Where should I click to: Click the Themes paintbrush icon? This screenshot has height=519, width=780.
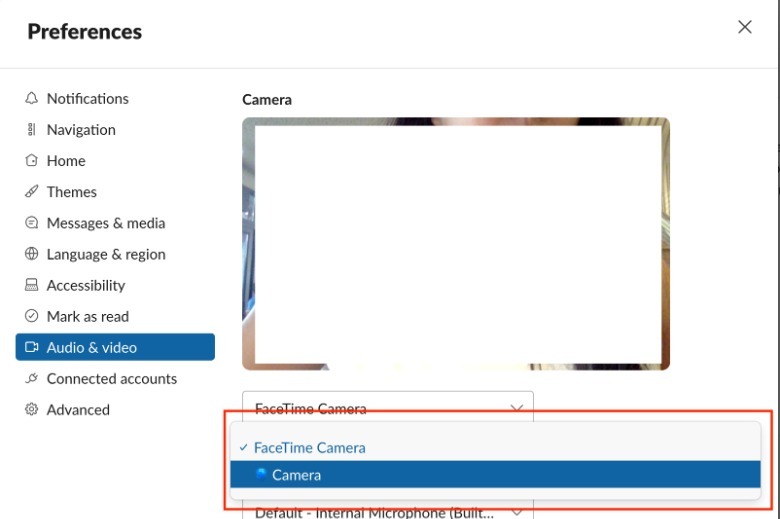[x=32, y=191]
